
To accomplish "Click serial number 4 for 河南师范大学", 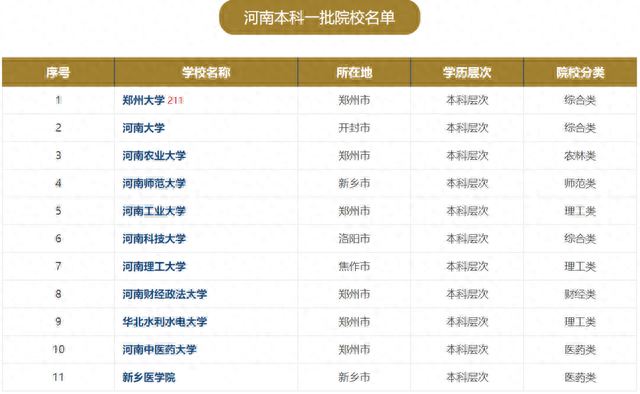I will click(x=58, y=183).
